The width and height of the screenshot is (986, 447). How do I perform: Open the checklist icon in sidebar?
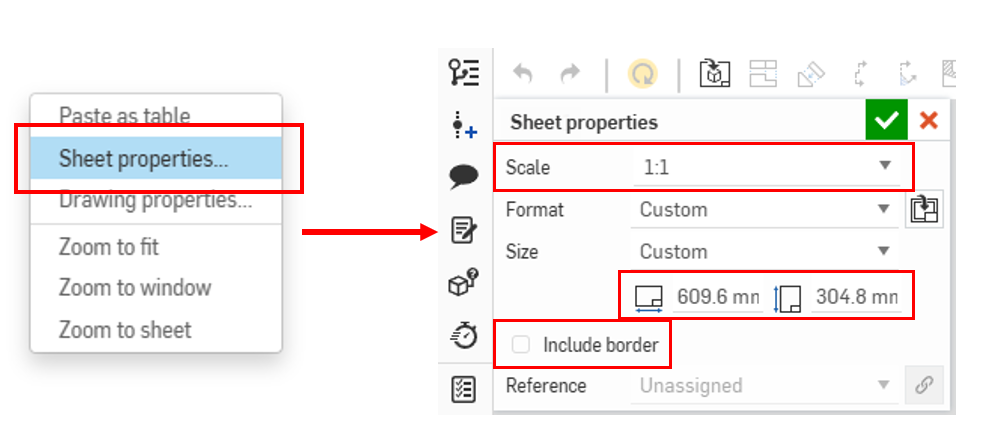(464, 389)
